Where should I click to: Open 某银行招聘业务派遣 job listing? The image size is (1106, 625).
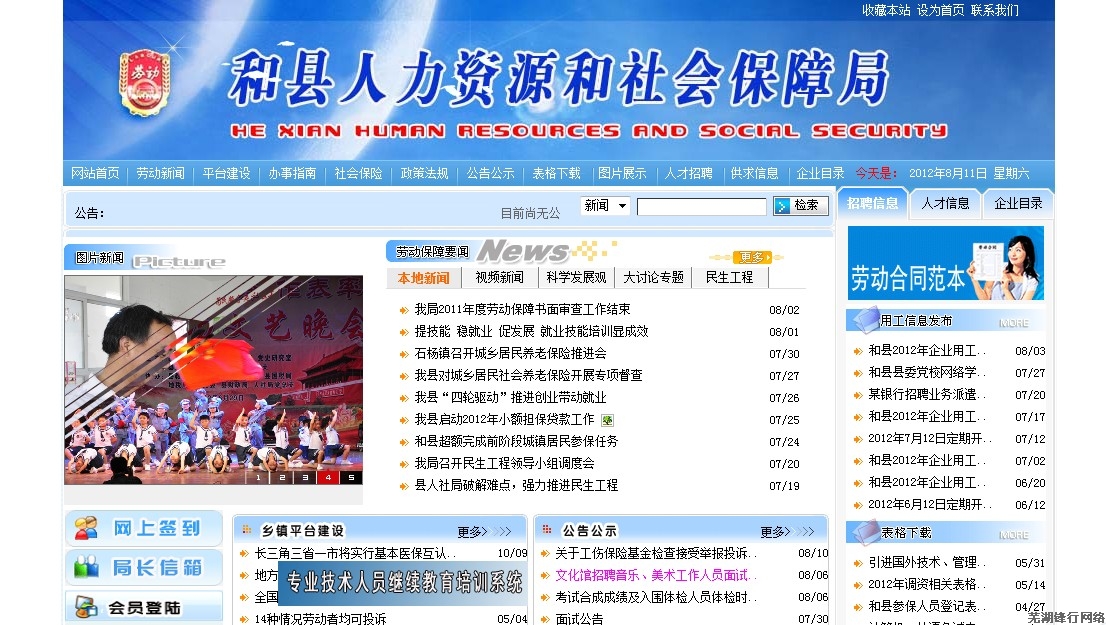[925, 395]
